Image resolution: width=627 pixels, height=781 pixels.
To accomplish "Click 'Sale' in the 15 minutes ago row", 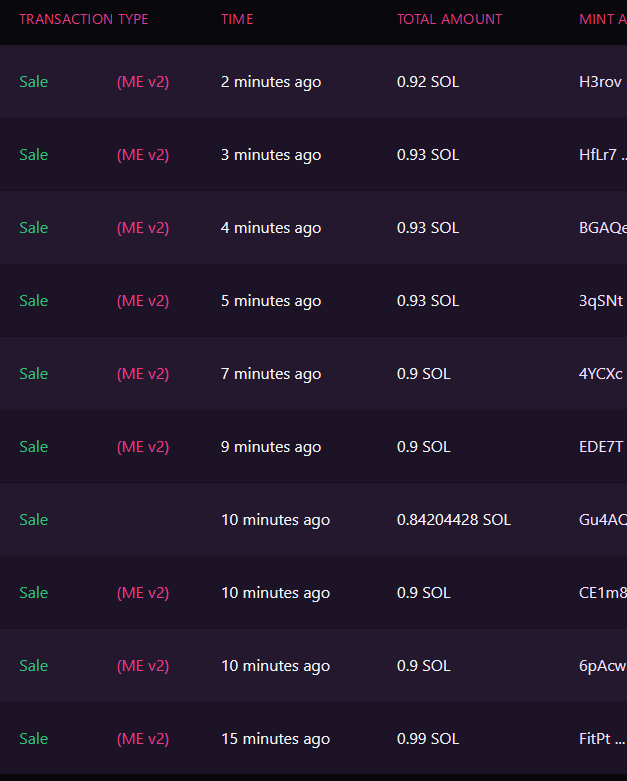I will (x=33, y=739).
